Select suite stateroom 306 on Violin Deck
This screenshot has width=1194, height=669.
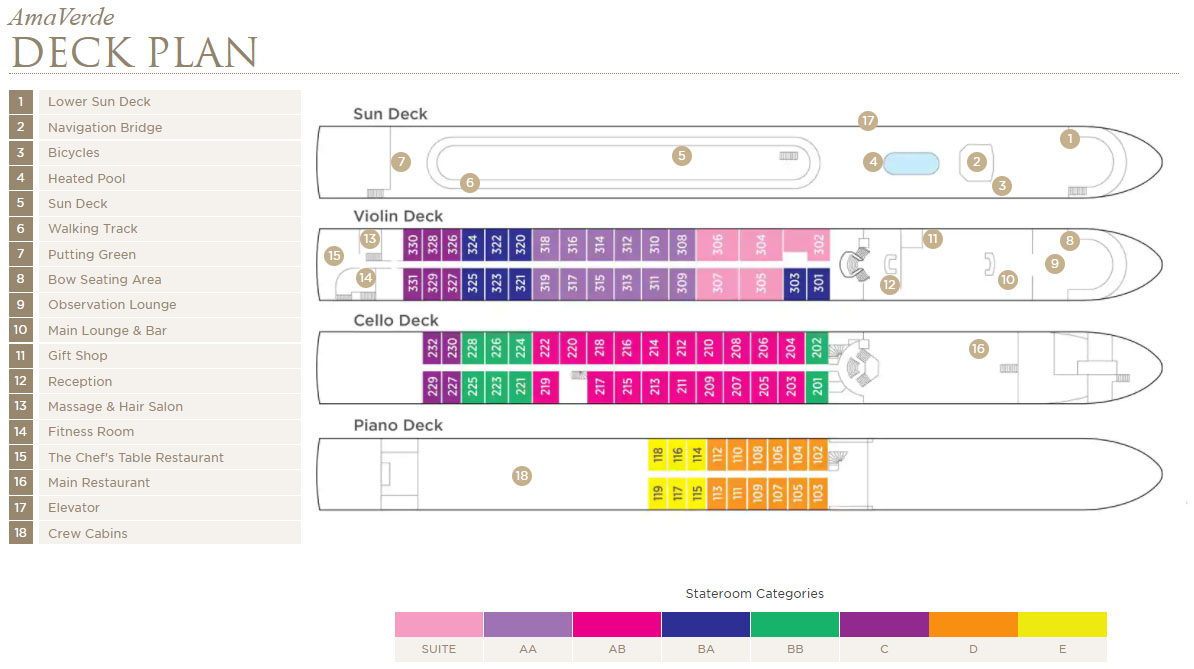pyautogui.click(x=717, y=244)
